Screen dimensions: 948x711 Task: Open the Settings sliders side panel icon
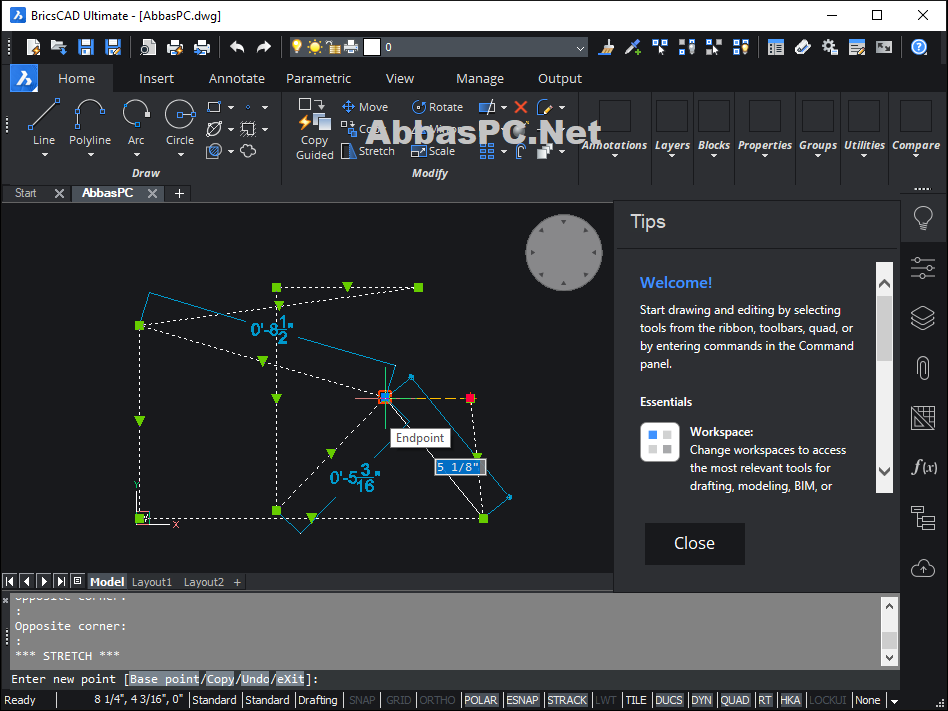pyautogui.click(x=923, y=267)
